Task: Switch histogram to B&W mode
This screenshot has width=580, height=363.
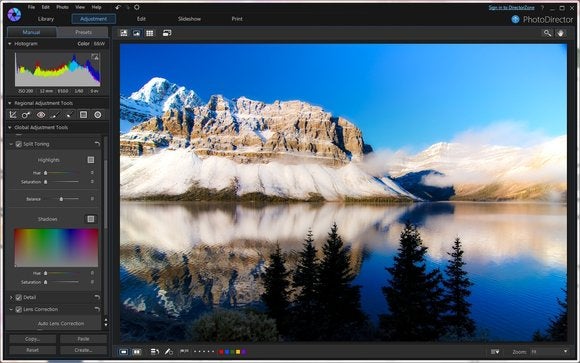Action: [x=99, y=44]
